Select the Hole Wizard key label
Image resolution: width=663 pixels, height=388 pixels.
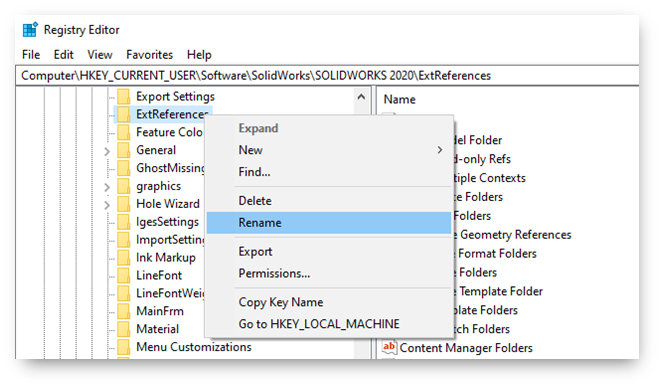coord(167,204)
